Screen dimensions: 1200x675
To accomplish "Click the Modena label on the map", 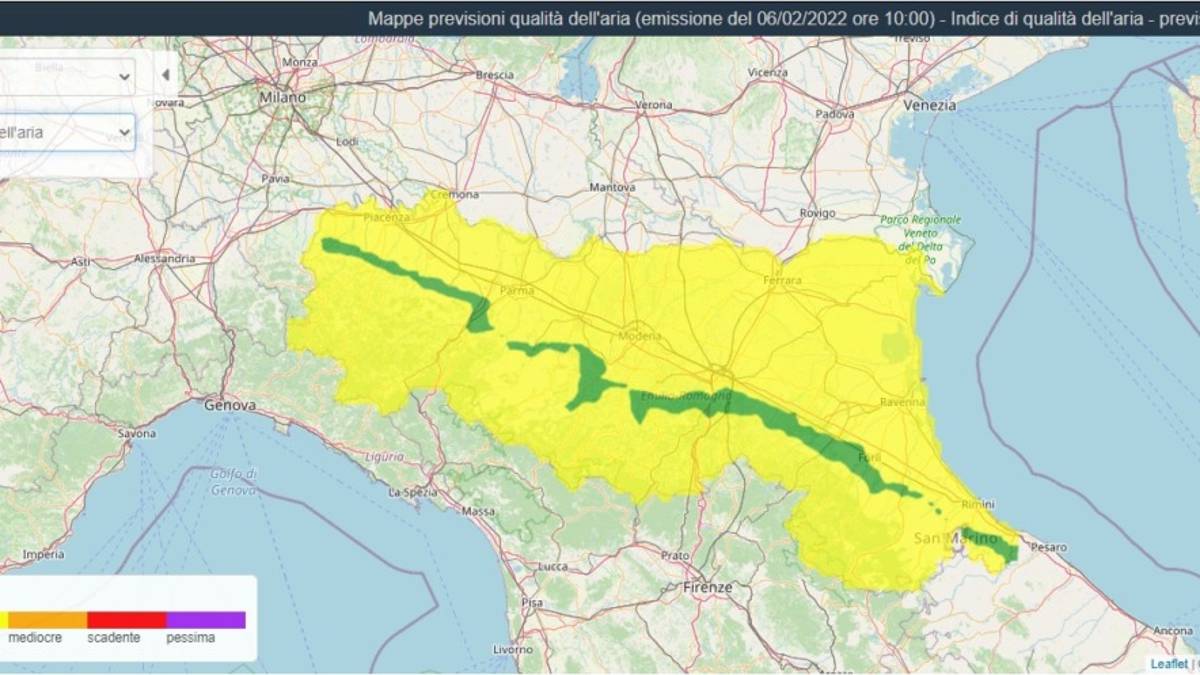I will pos(639,336).
